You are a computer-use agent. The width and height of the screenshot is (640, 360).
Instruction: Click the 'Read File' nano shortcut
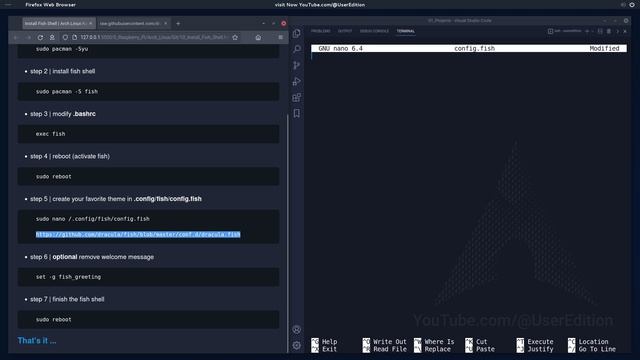pyautogui.click(x=384, y=349)
